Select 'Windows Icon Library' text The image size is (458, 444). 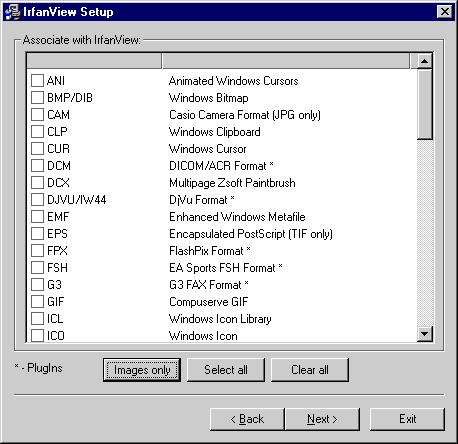pyautogui.click(x=220, y=319)
